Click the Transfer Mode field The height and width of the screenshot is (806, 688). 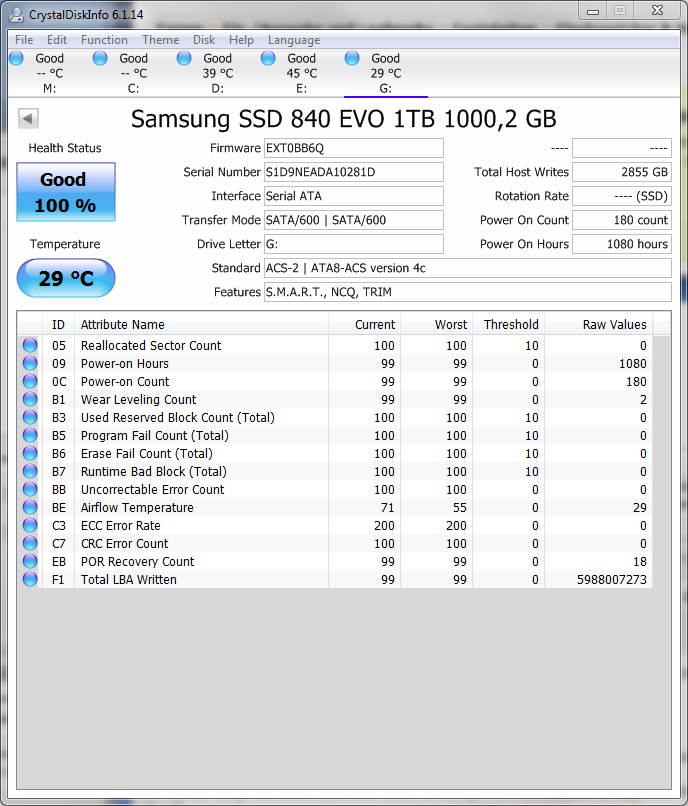tap(354, 220)
